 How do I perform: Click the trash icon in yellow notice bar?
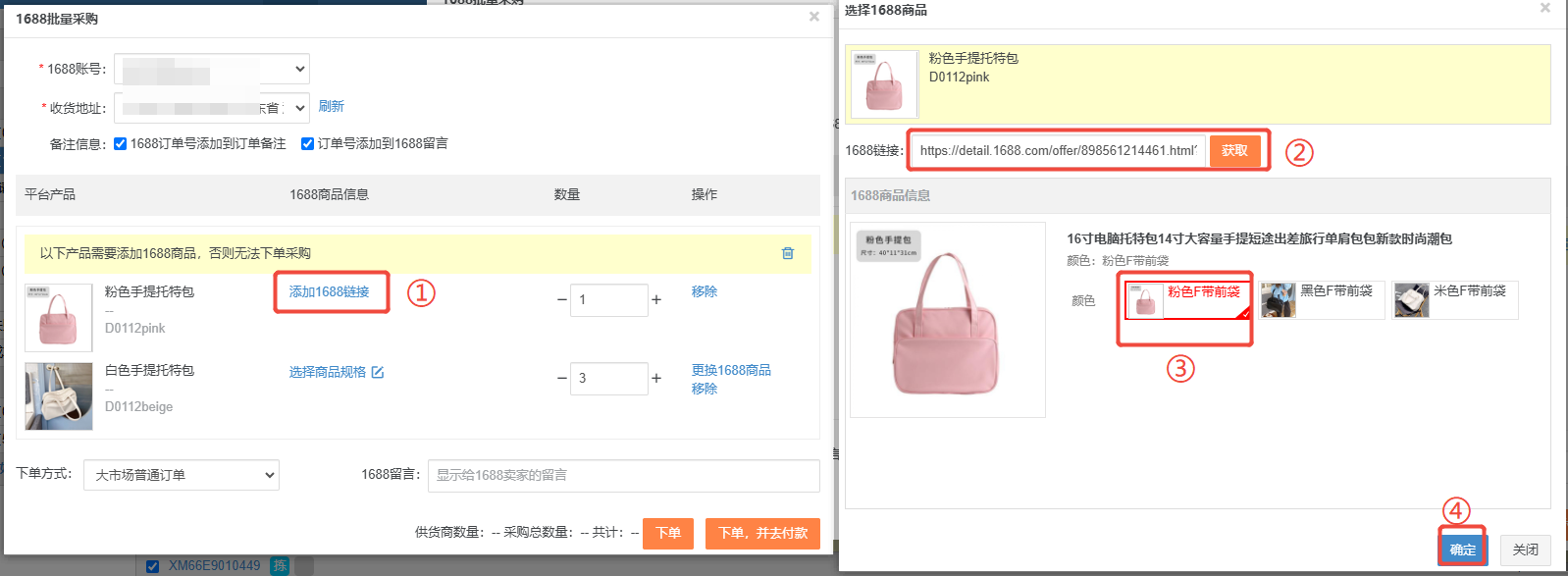(x=787, y=253)
